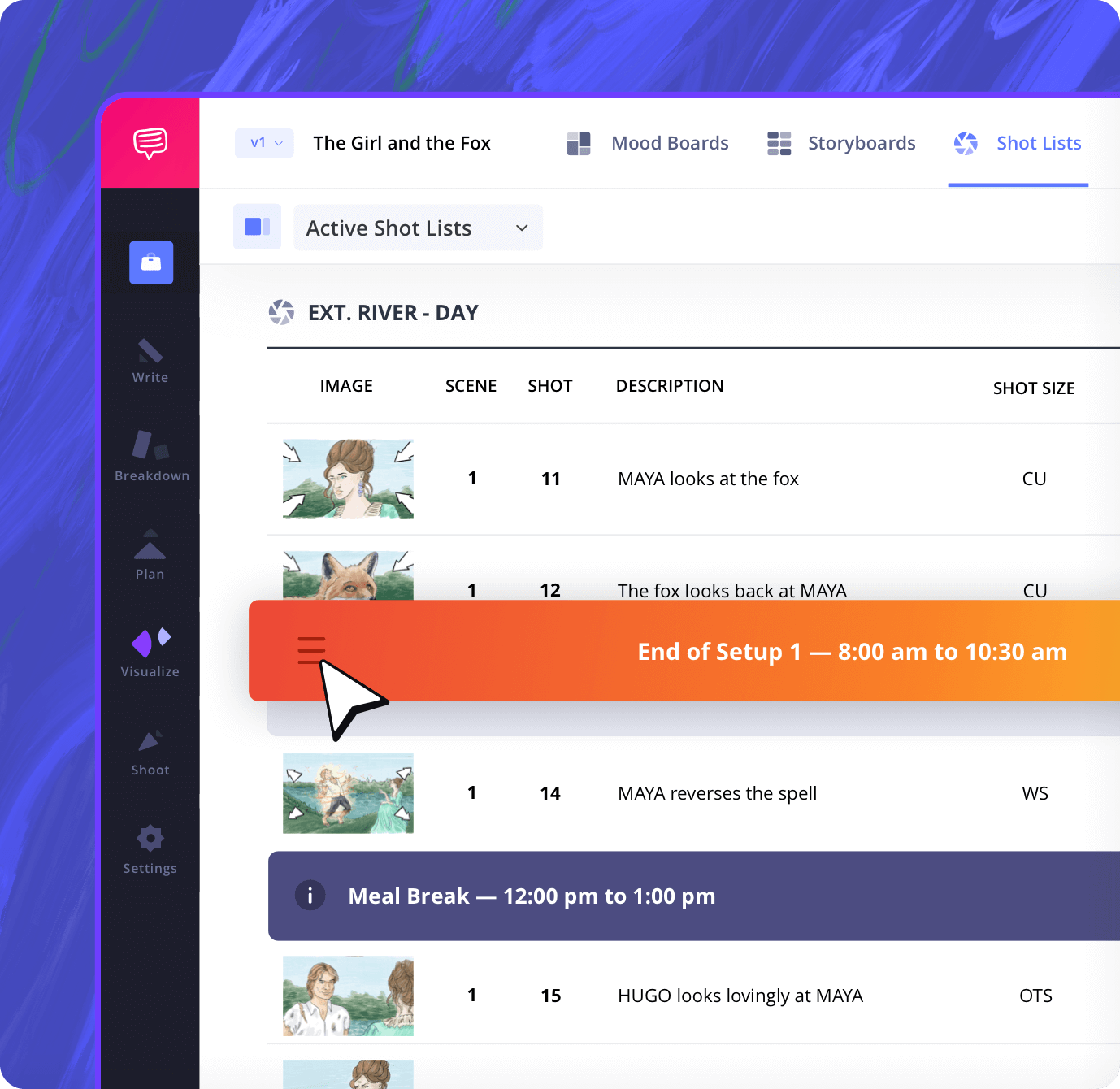Select the Visualize sidebar icon
This screenshot has height=1089, width=1120.
pyautogui.click(x=150, y=653)
